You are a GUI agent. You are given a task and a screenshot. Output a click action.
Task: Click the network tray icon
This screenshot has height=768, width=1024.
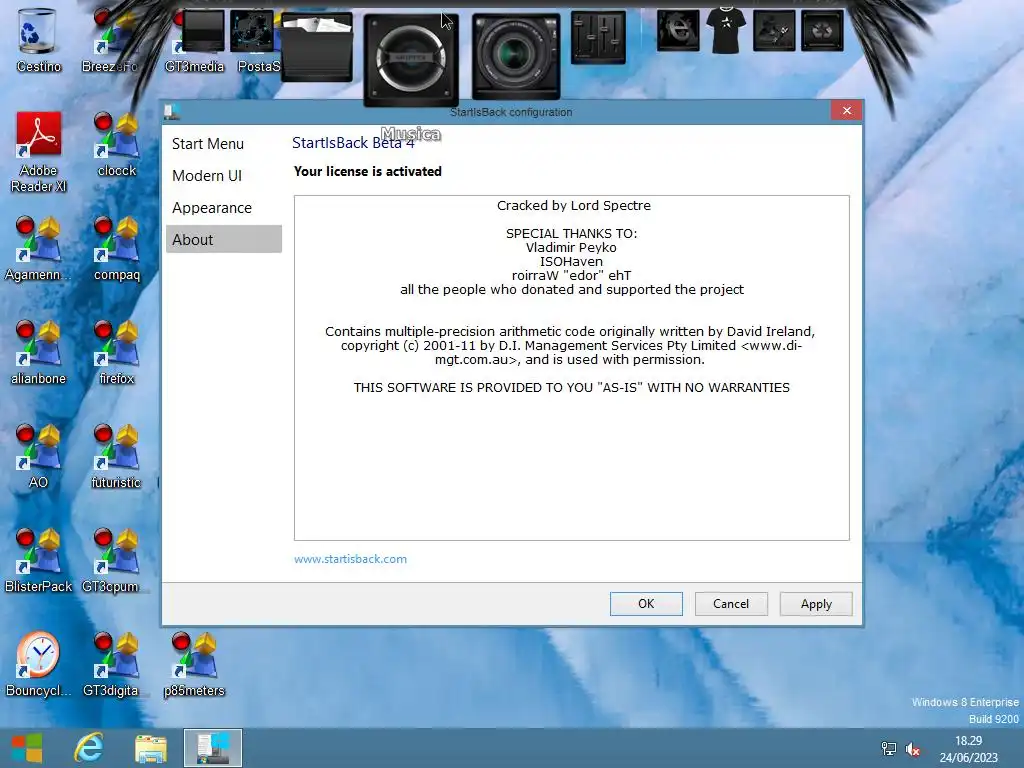(x=889, y=749)
